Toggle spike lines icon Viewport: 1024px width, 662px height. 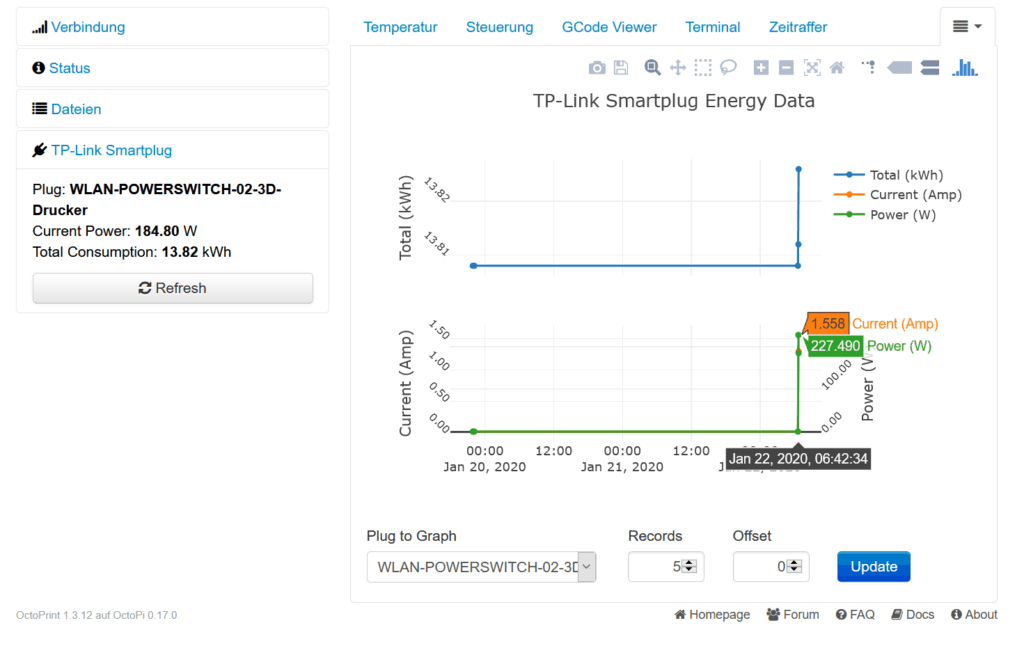[869, 68]
